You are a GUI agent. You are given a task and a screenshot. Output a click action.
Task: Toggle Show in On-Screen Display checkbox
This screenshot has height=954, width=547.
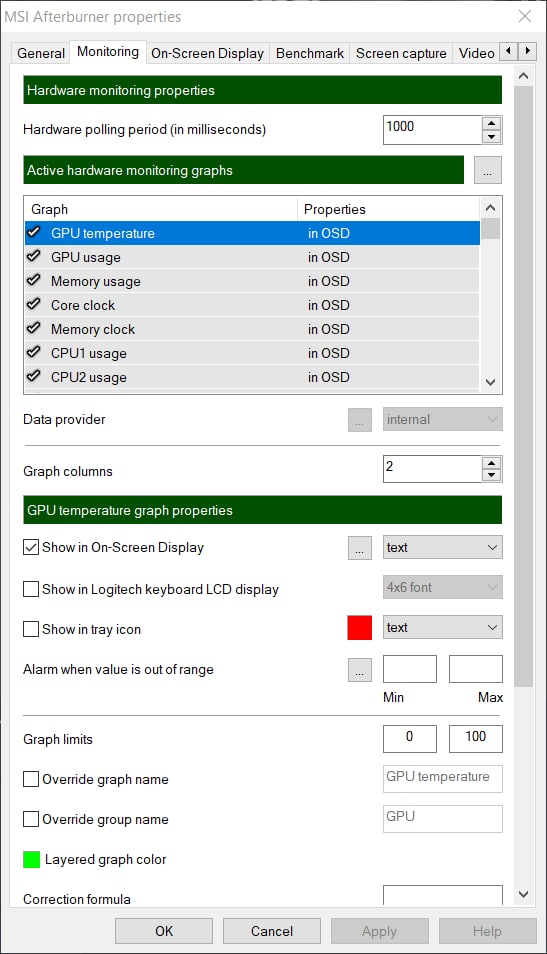(x=30, y=547)
